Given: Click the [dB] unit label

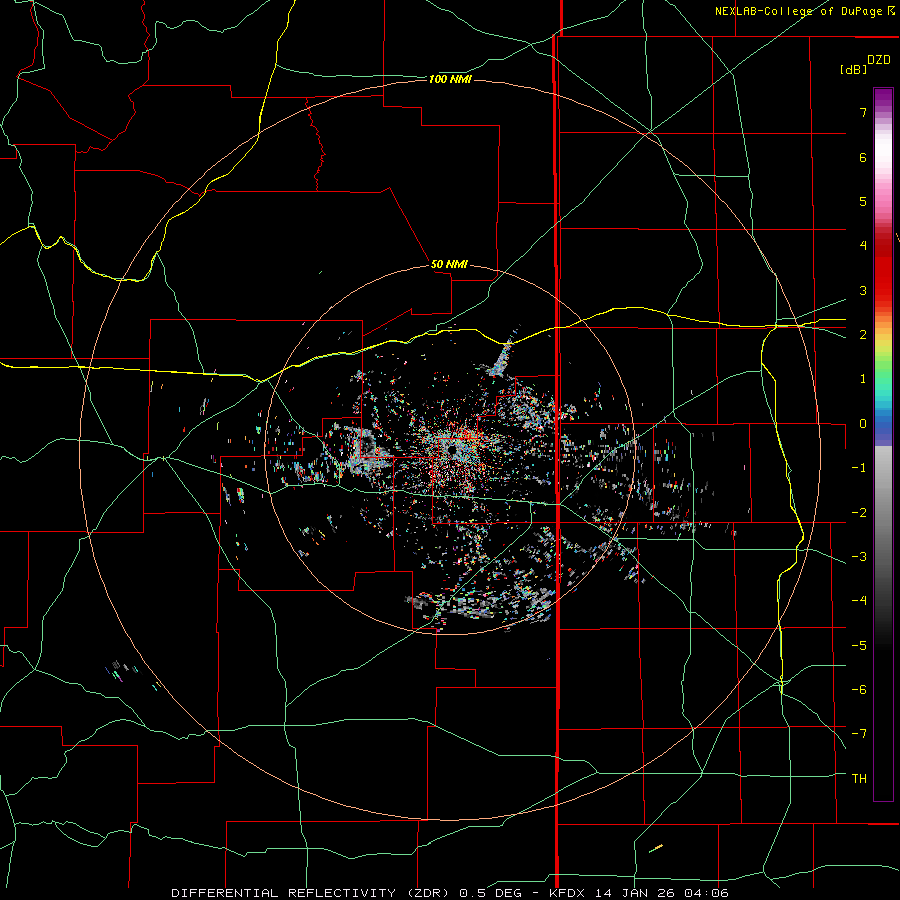Looking at the screenshot, I should pyautogui.click(x=853, y=69).
